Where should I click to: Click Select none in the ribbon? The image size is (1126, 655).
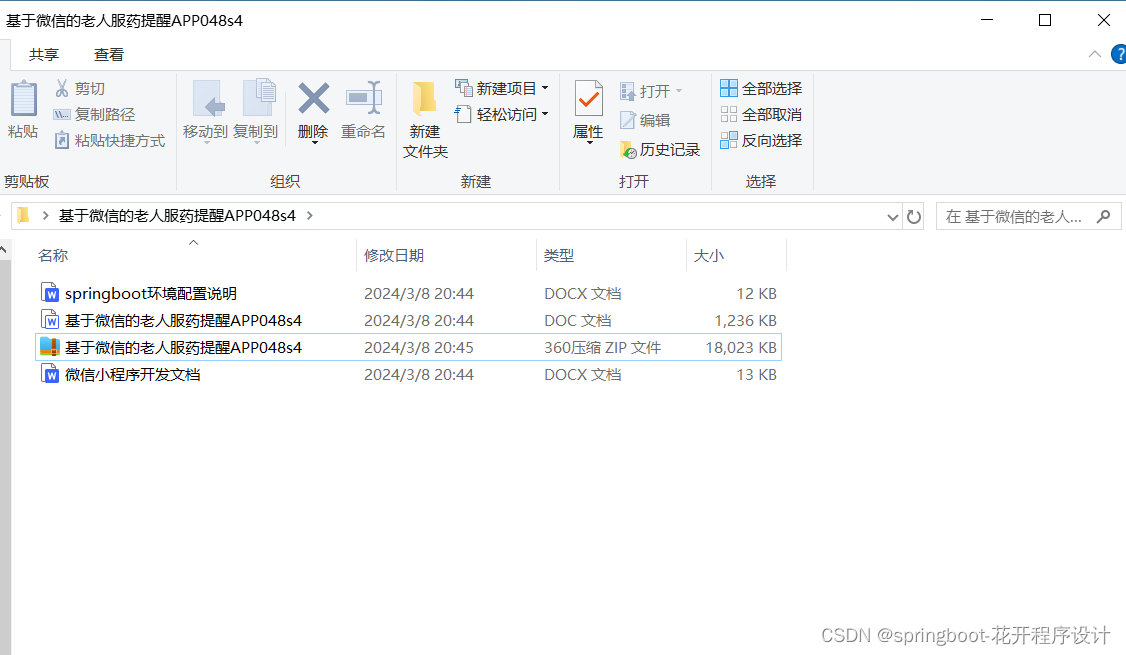(x=760, y=114)
